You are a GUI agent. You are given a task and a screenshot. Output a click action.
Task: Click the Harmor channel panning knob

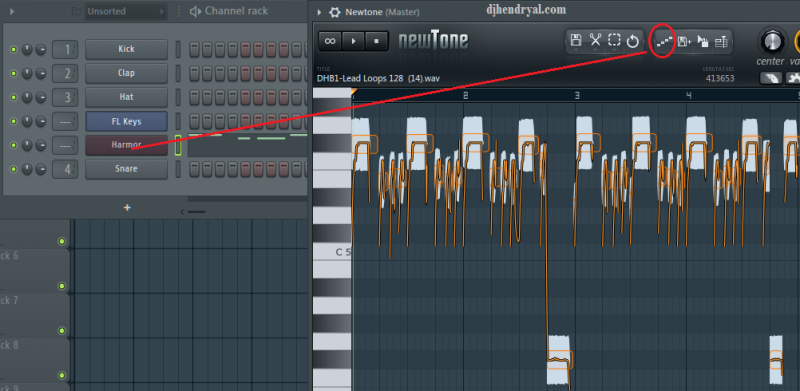tap(27, 146)
